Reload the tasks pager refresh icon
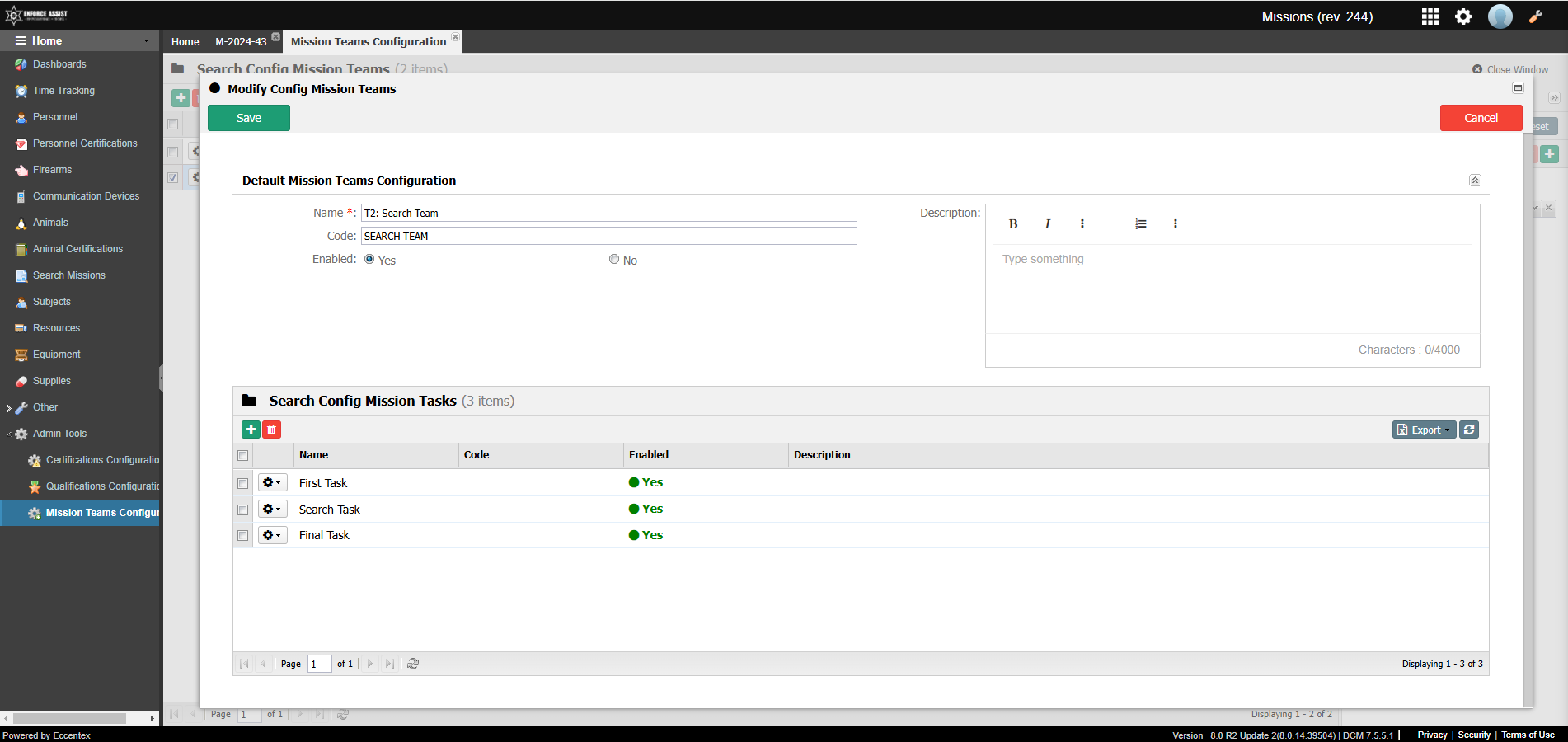1568x742 pixels. [x=413, y=664]
